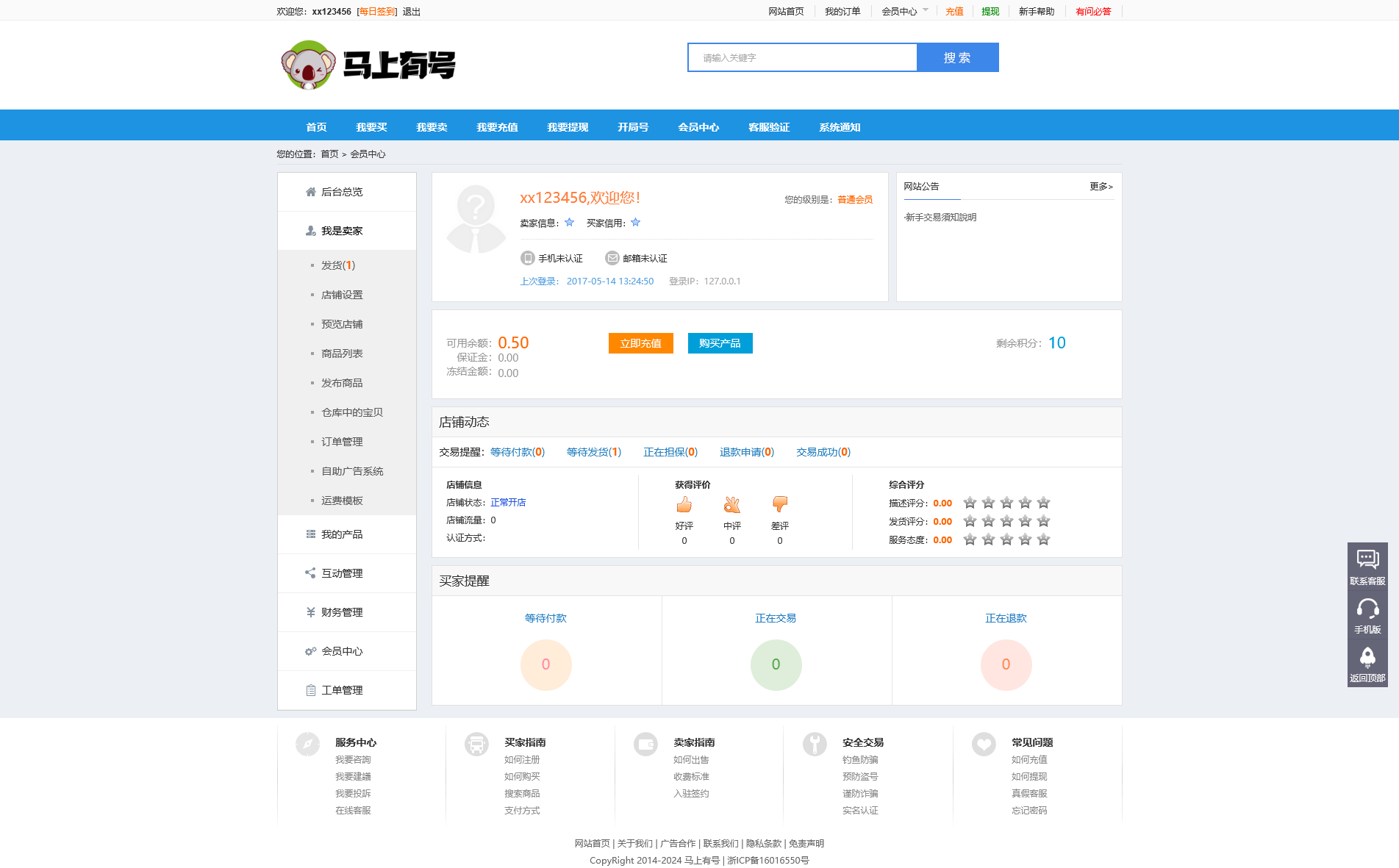Click the 安全交易 wrench icon

point(815,745)
